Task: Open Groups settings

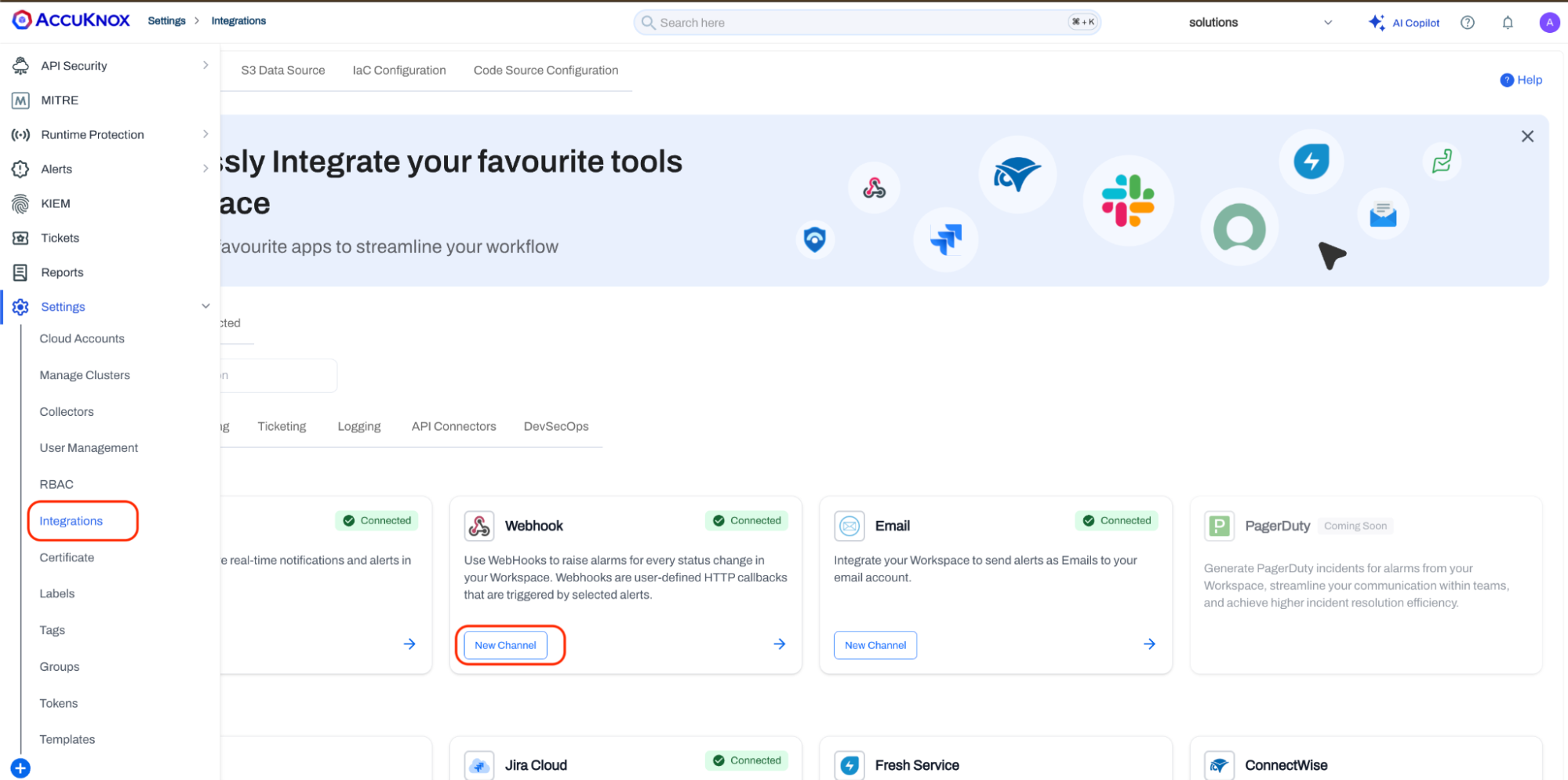Action: [x=60, y=667]
